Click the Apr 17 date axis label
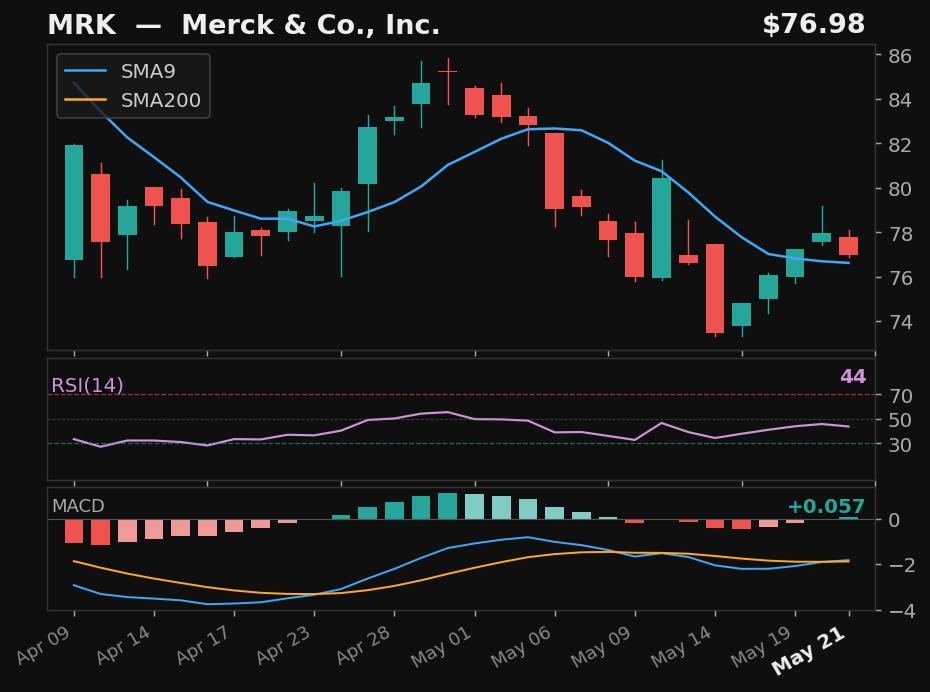 tap(205, 645)
